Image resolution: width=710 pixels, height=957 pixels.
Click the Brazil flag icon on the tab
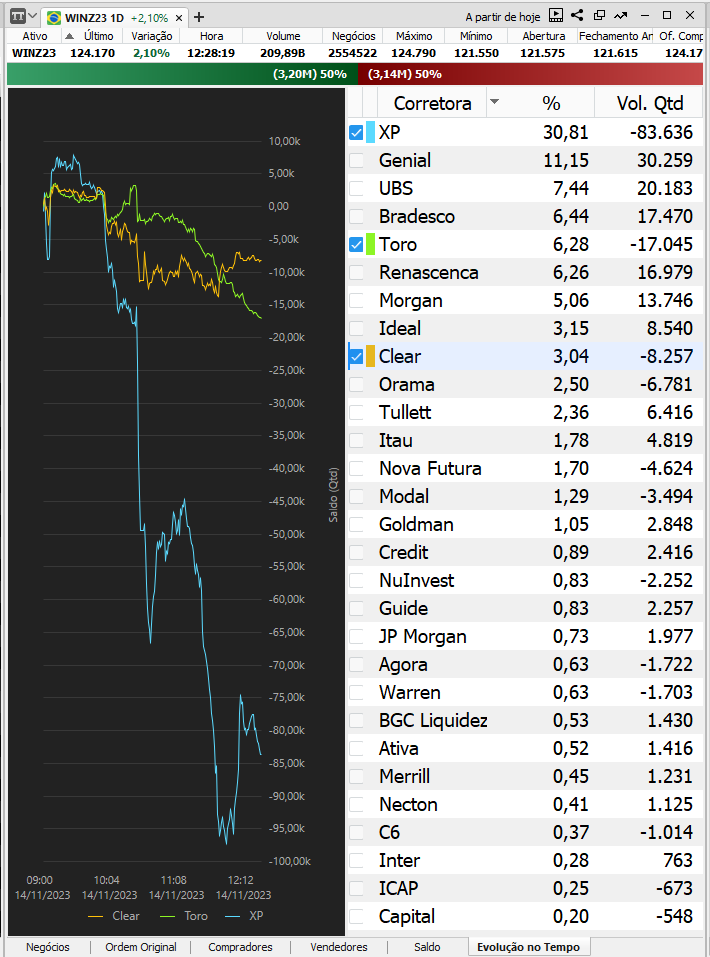point(54,18)
